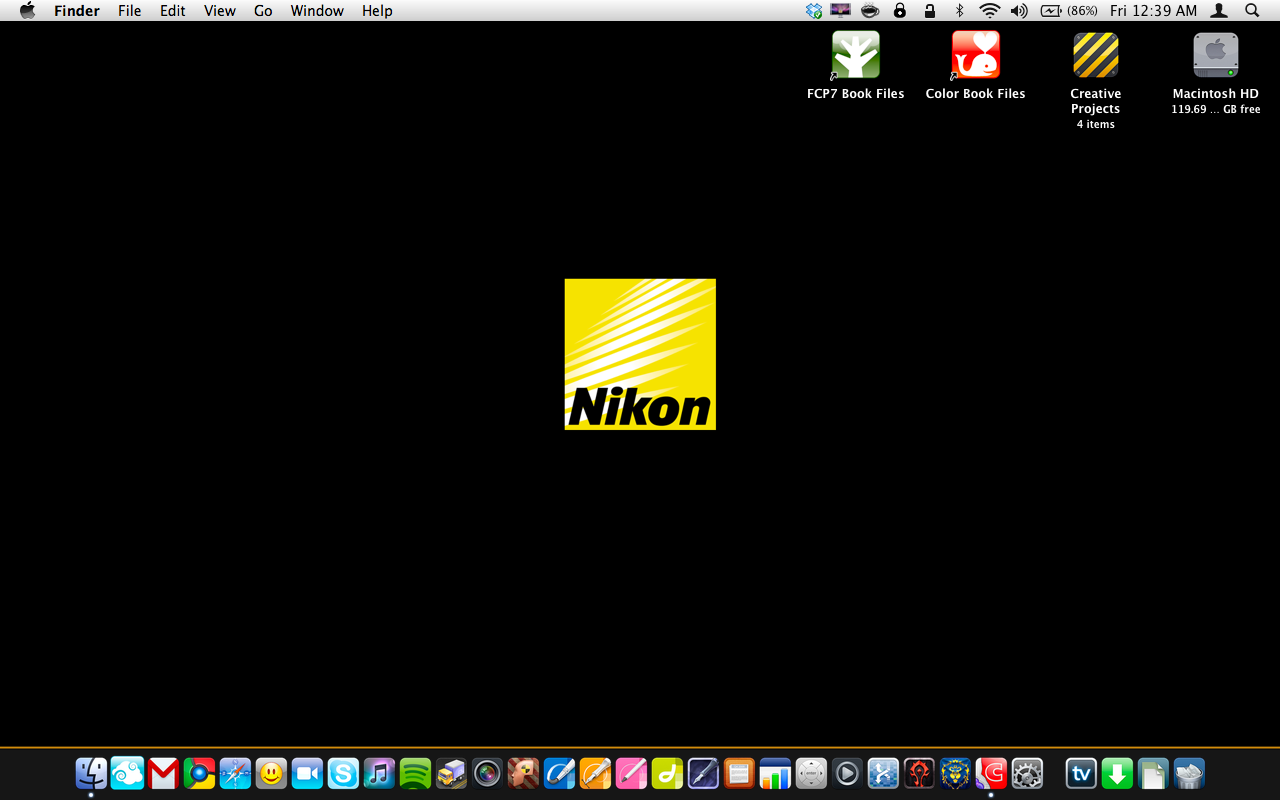This screenshot has height=800, width=1280.
Task: Open the Bluetooth status menu
Action: tap(960, 10)
